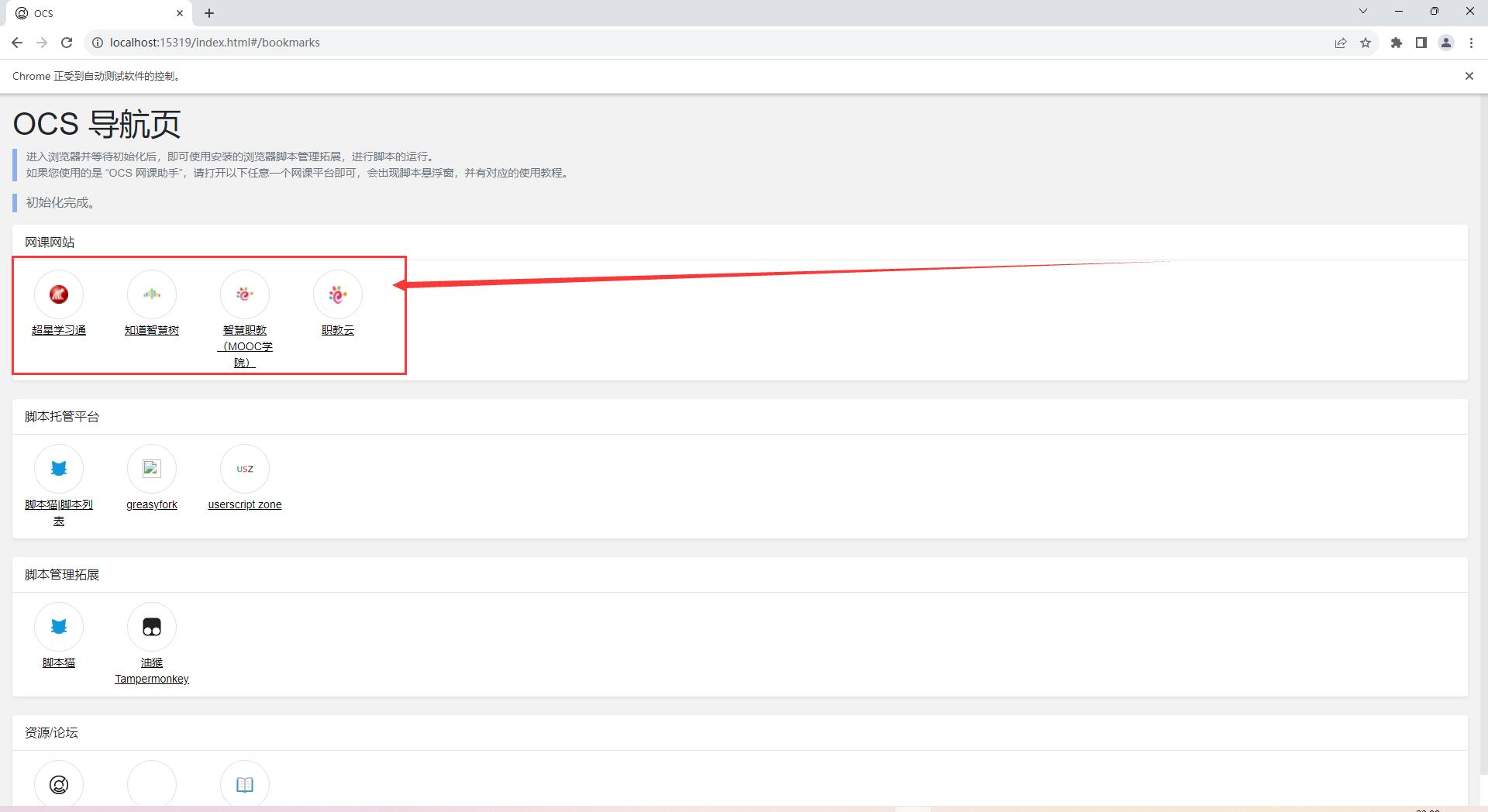Expand the tab search chevron
Screen dimensions: 1488x812
1363,12
